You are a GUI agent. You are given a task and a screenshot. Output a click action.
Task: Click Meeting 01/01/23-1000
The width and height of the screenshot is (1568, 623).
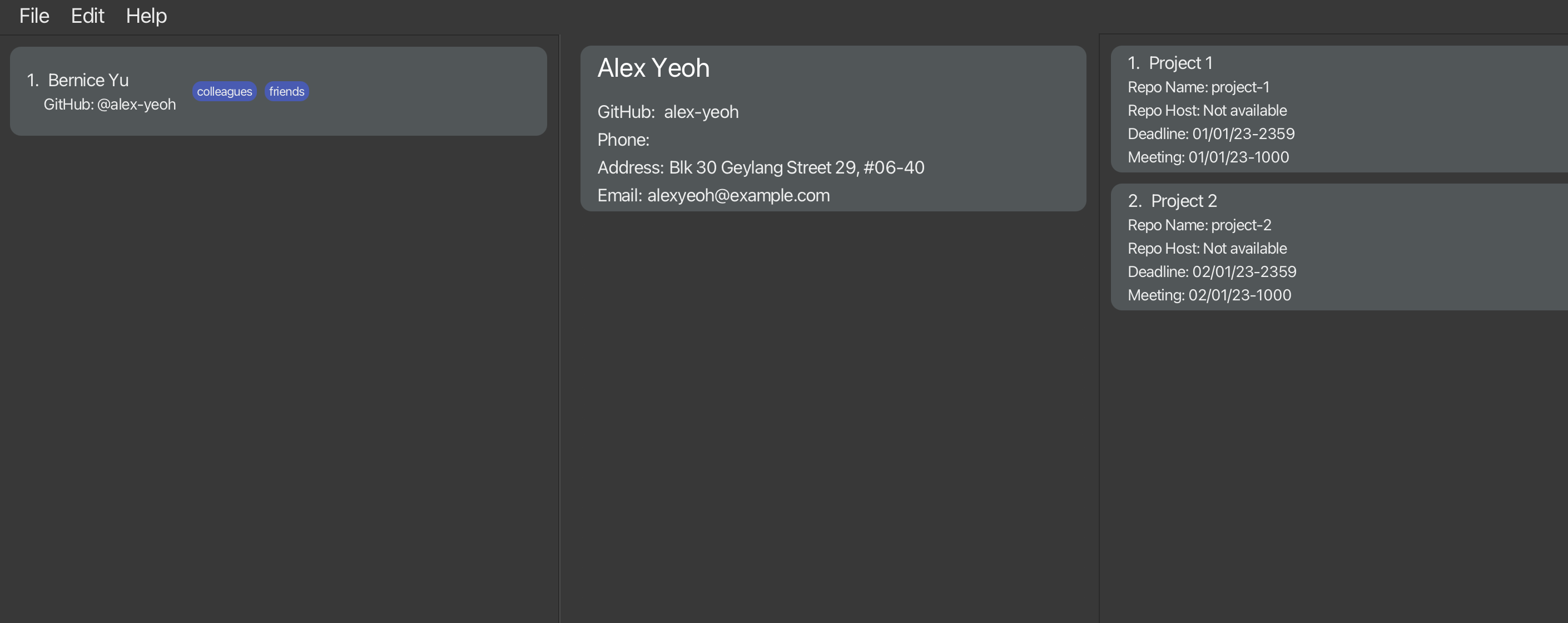1208,157
